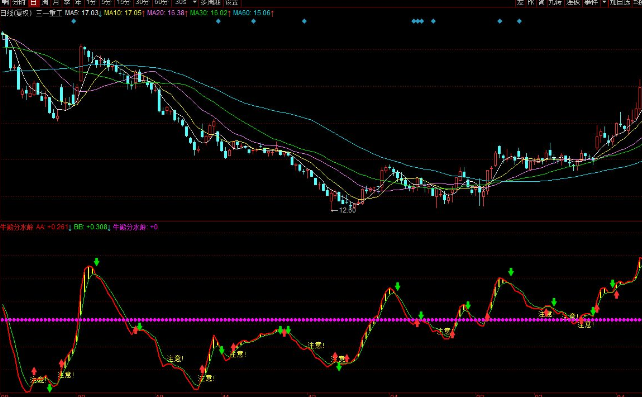This screenshot has height=398, width=642.
Task: Open the 30S period dropdown arrow
Action: pyautogui.click(x=194, y=3)
